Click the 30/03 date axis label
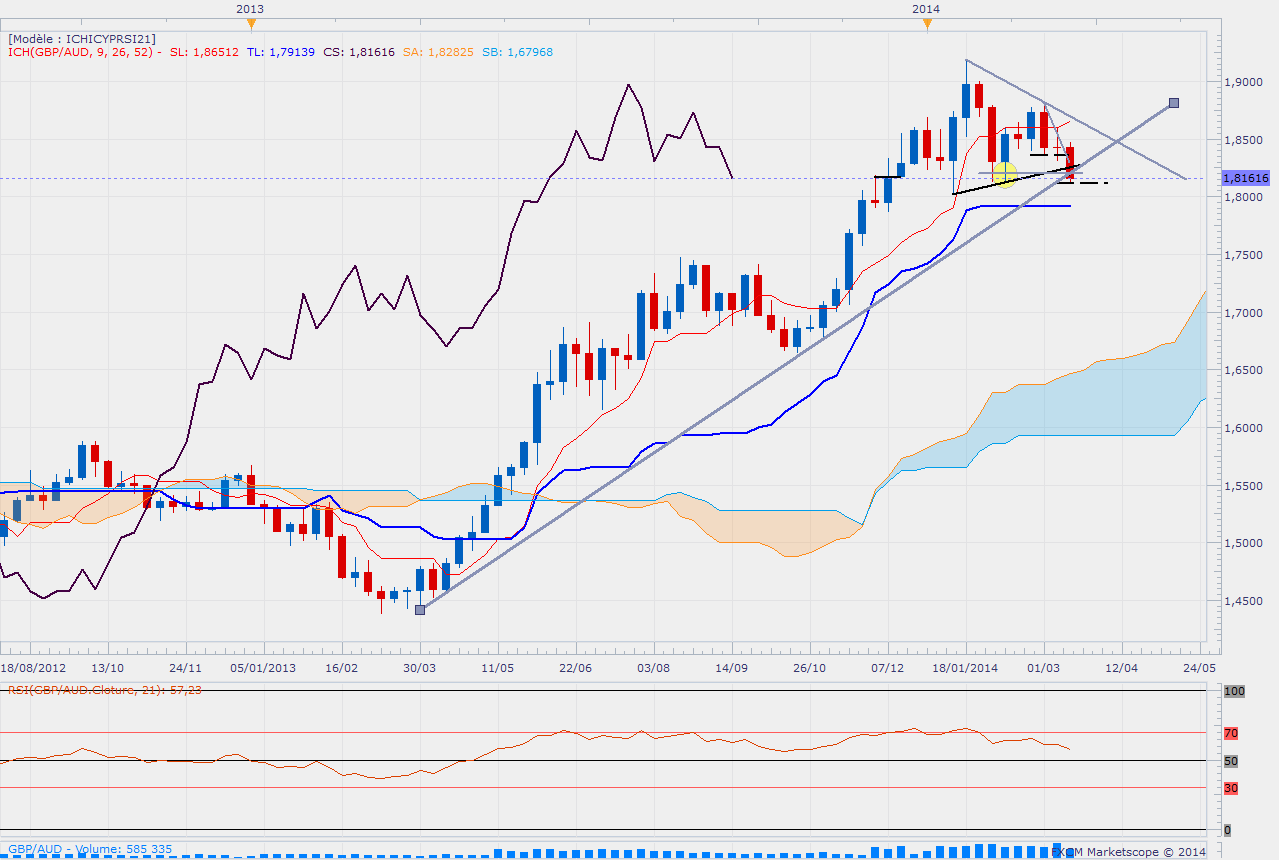Screen dimensions: 1279x860 click(420, 666)
